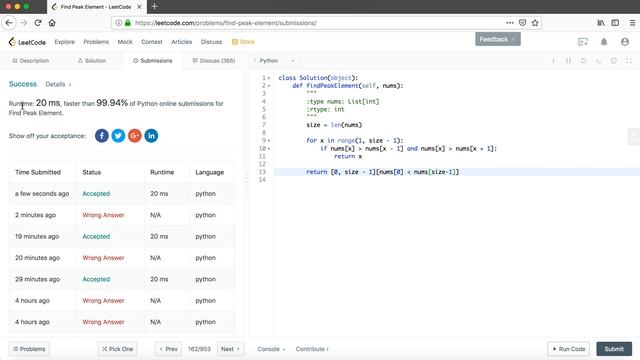Viewport: 640px width, 360px height.
Task: Open the Articles nav item
Action: (x=182, y=42)
